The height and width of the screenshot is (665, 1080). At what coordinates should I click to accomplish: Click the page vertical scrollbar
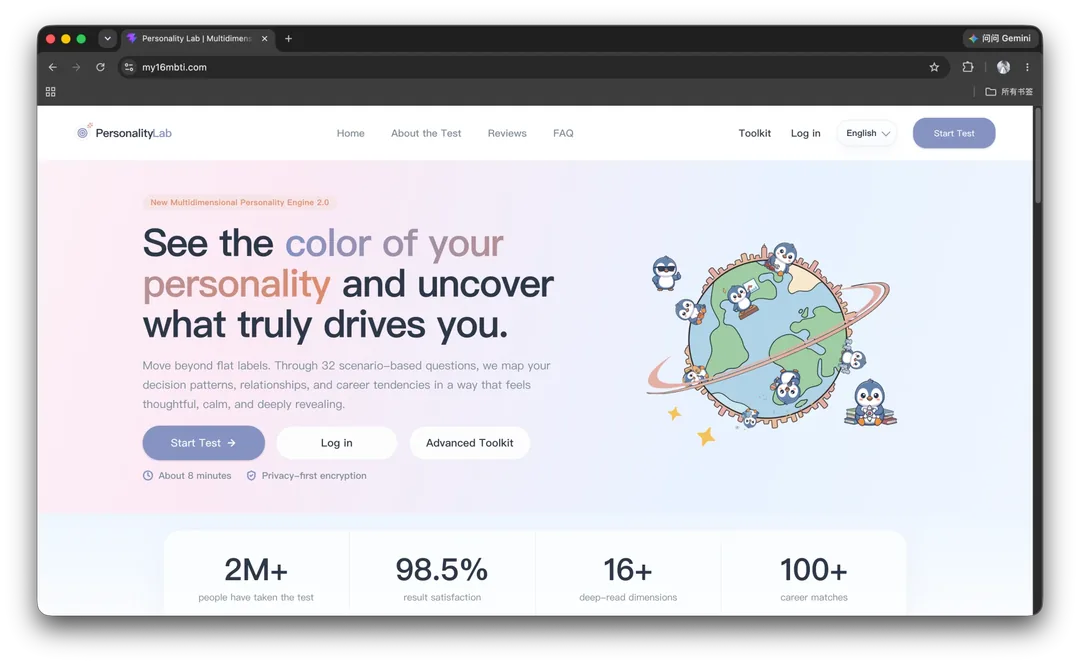(x=1037, y=157)
